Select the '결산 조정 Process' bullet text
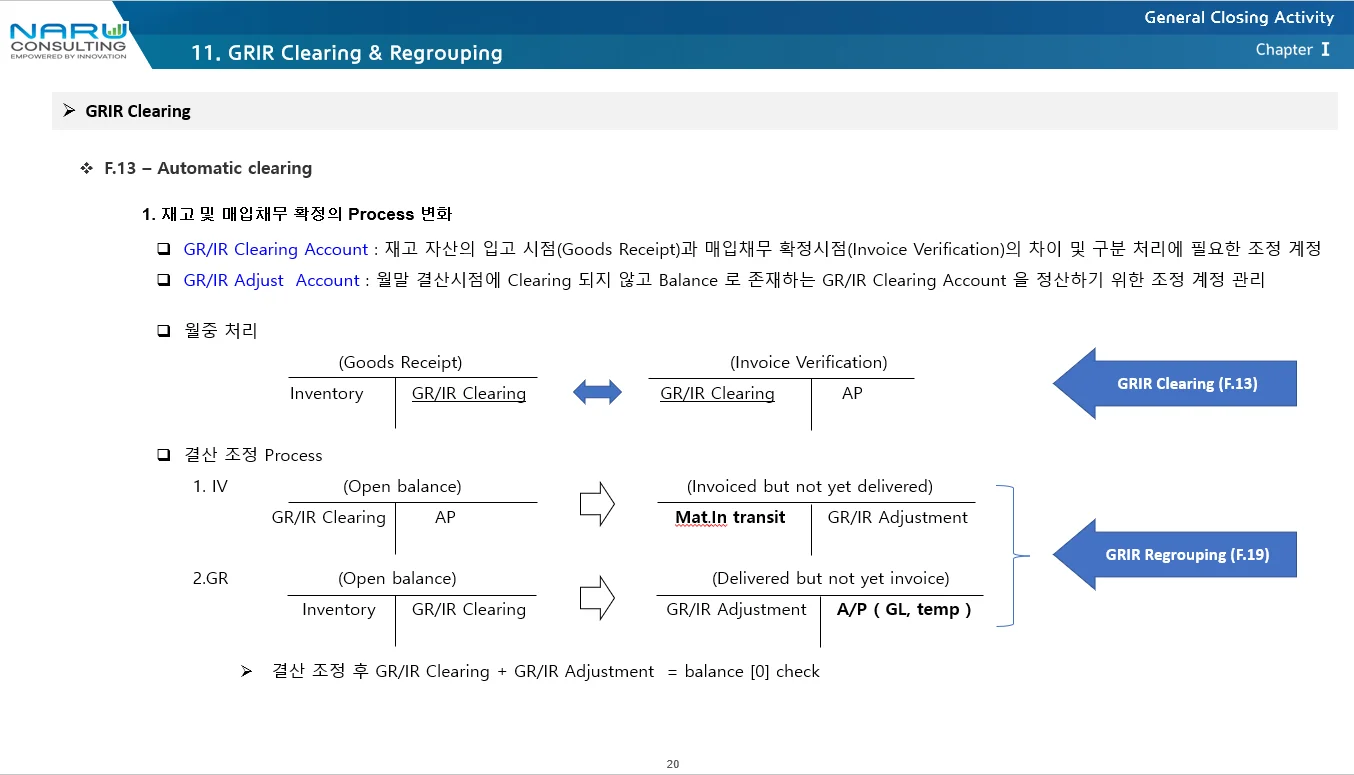Image resolution: width=1354 pixels, height=775 pixels. tap(253, 455)
